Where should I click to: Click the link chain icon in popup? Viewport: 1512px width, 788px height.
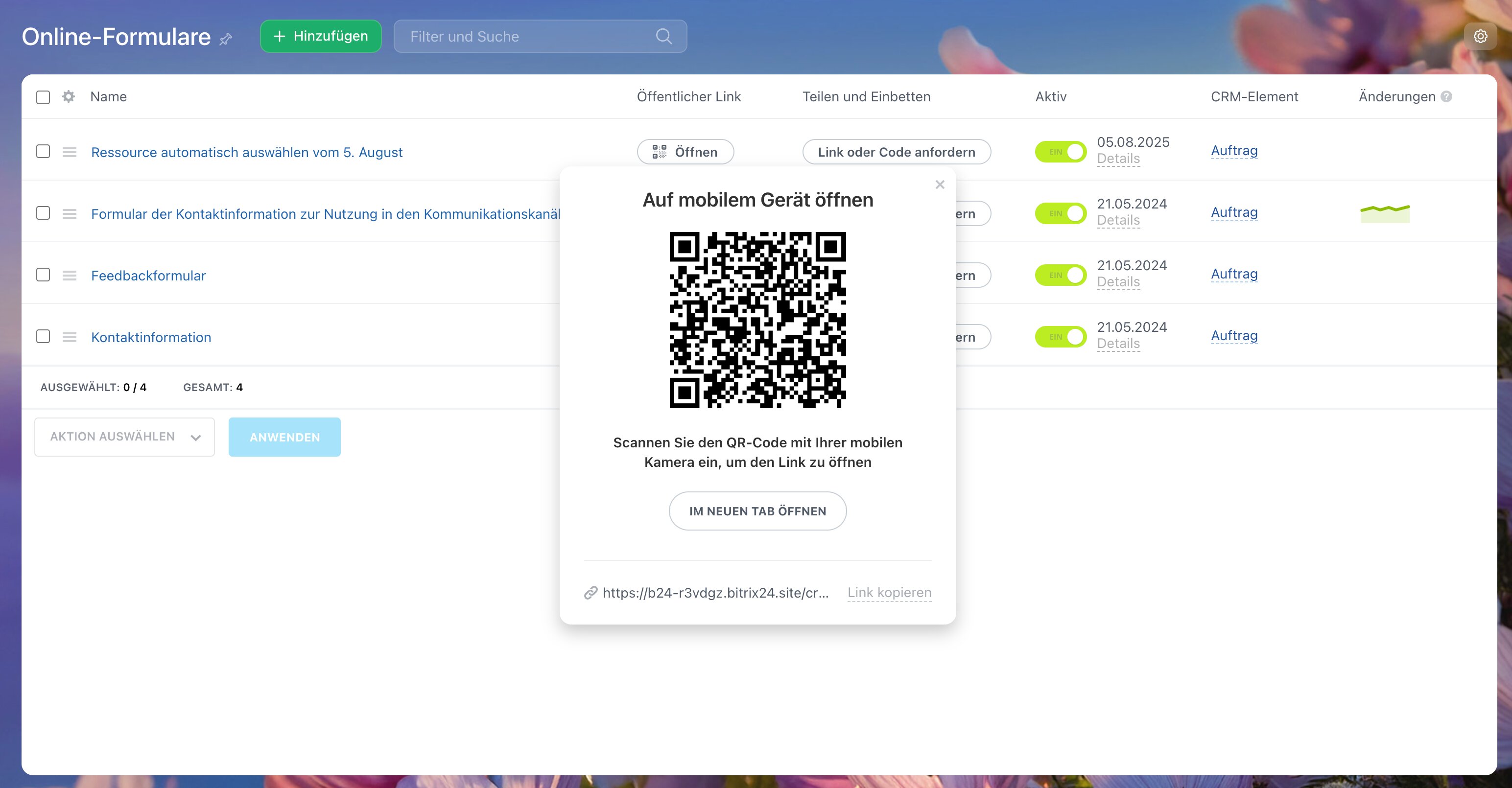coord(591,593)
